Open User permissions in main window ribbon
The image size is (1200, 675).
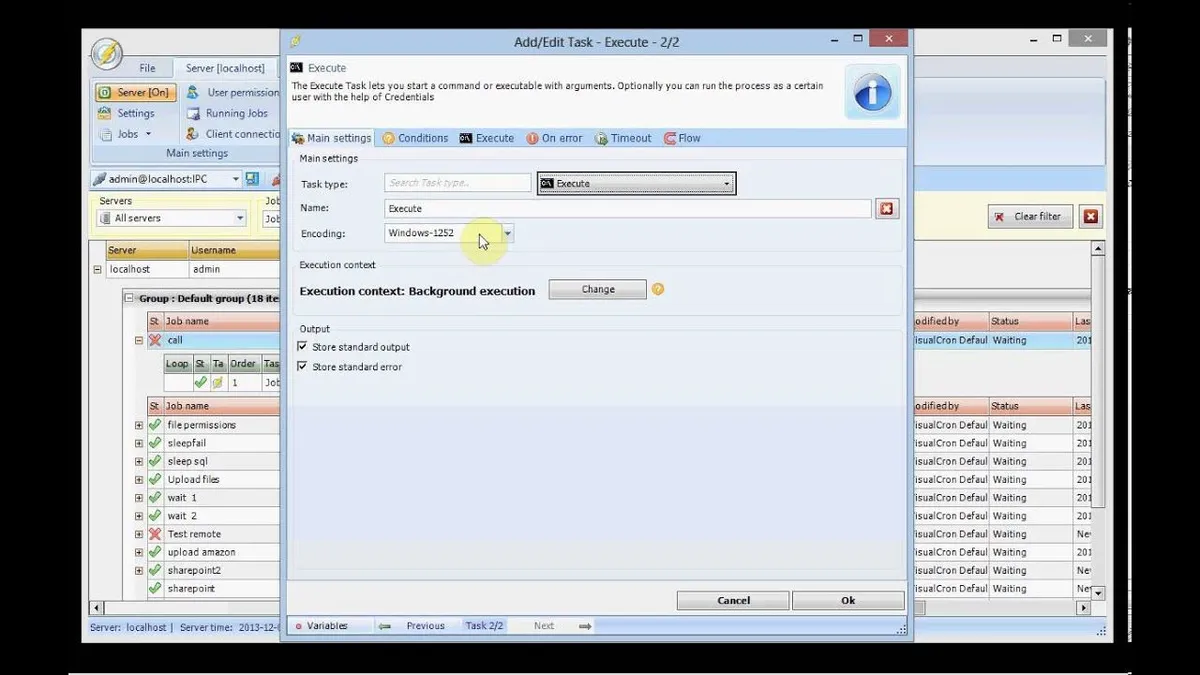pyautogui.click(x=232, y=92)
